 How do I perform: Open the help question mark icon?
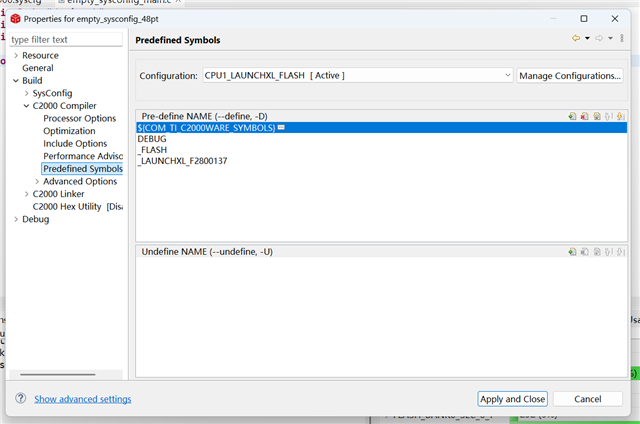(x=20, y=398)
